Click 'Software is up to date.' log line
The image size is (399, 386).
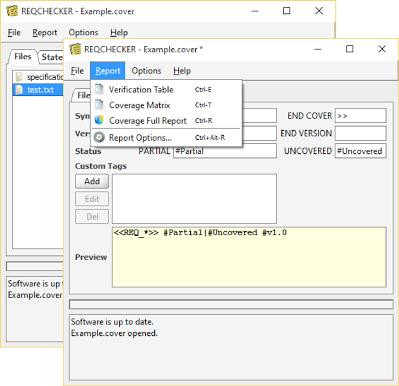coord(112,322)
